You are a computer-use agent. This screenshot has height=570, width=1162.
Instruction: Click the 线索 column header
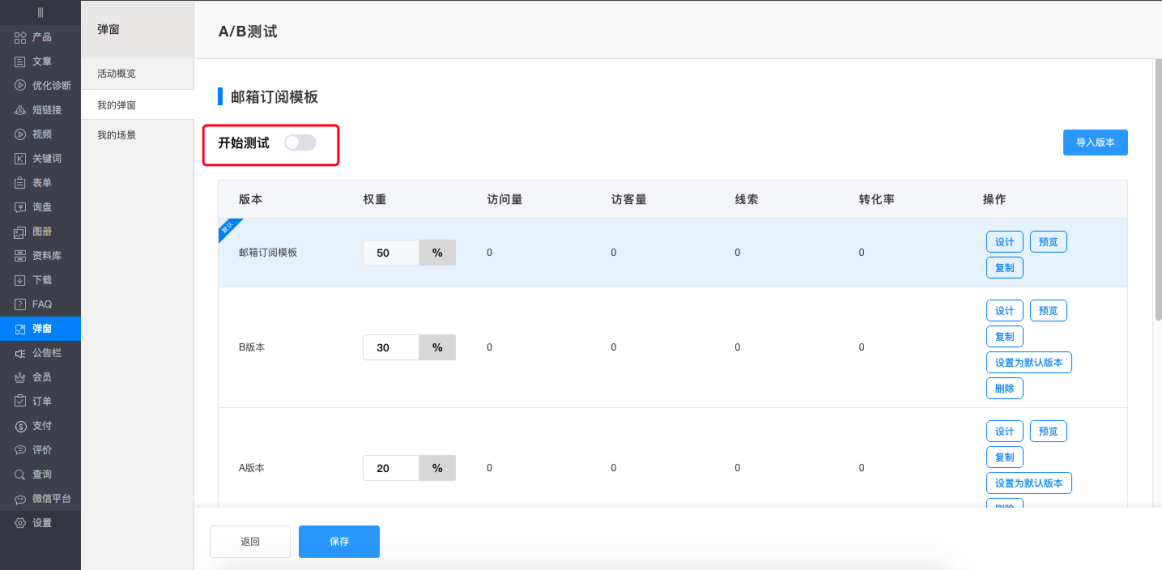746,199
